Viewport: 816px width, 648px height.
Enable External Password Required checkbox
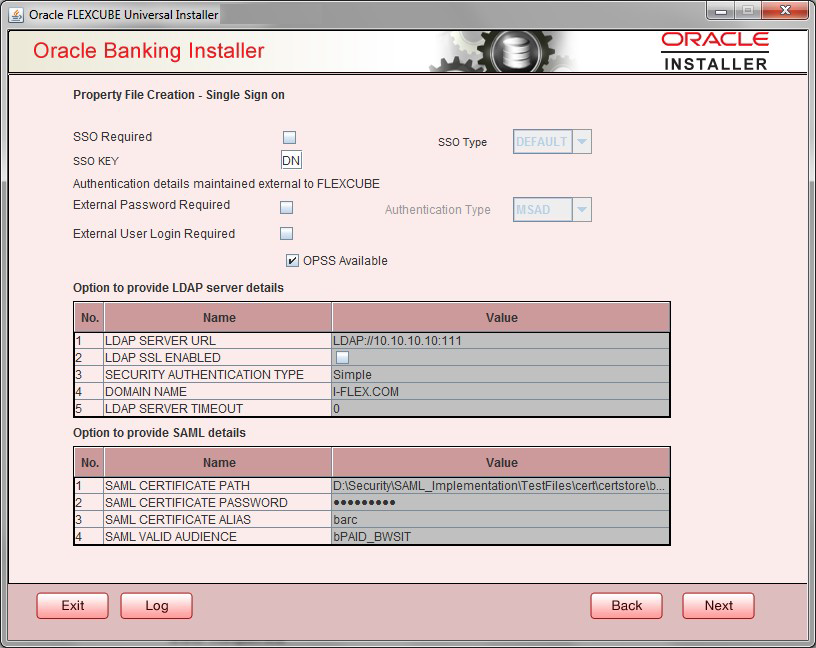[x=286, y=208]
